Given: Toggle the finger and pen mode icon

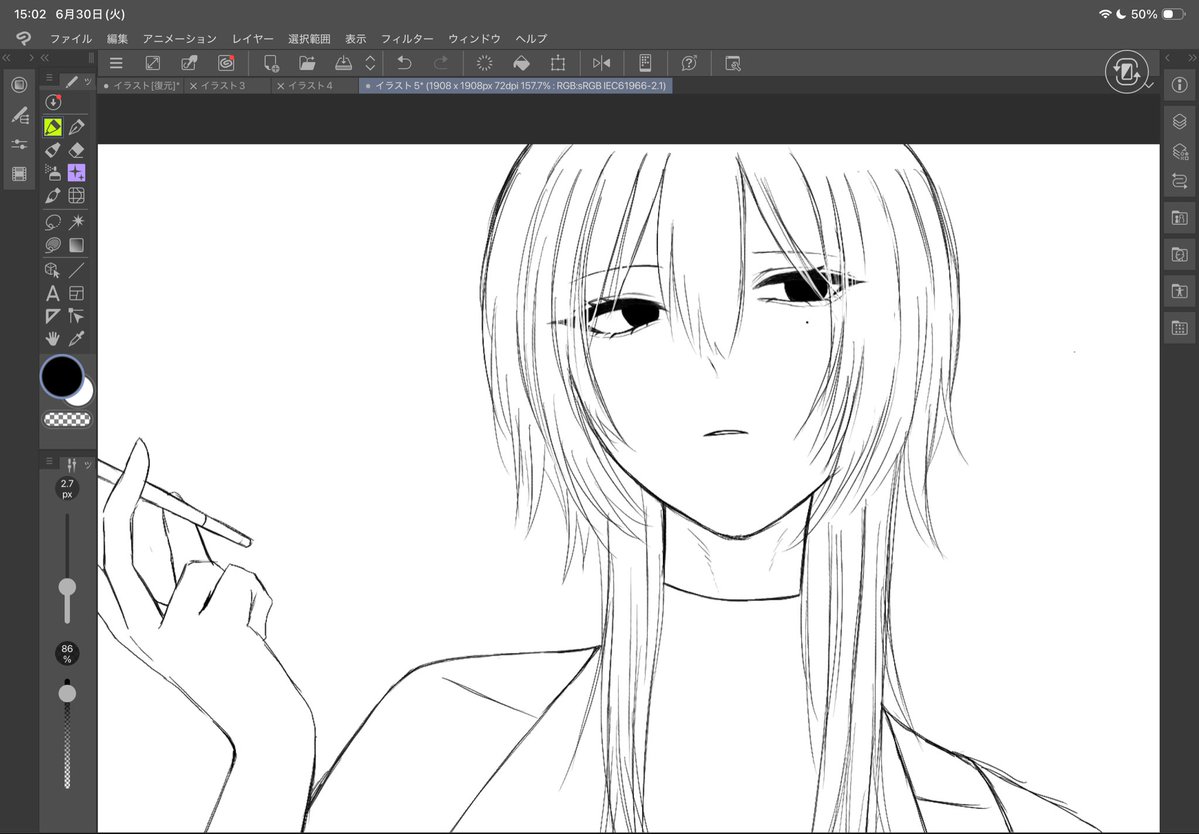Looking at the screenshot, I should tap(189, 63).
